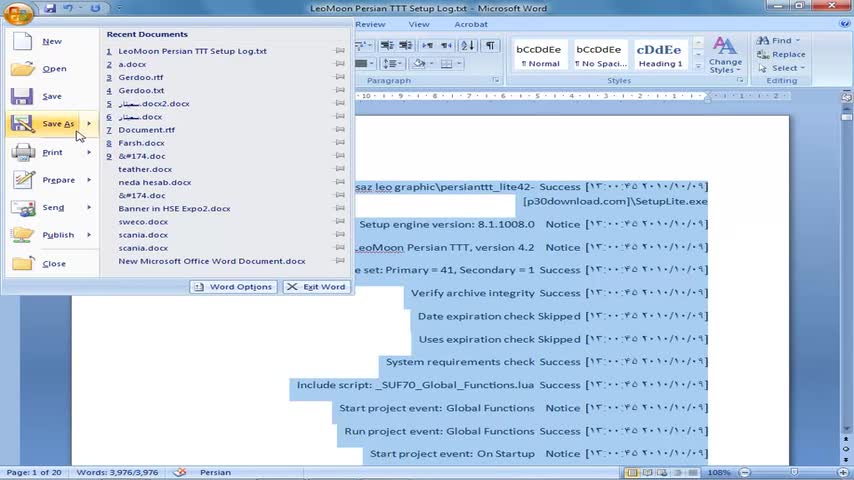The height and width of the screenshot is (480, 854).
Task: Pin Document.rtf to recent list
Action: pyautogui.click(x=340, y=130)
